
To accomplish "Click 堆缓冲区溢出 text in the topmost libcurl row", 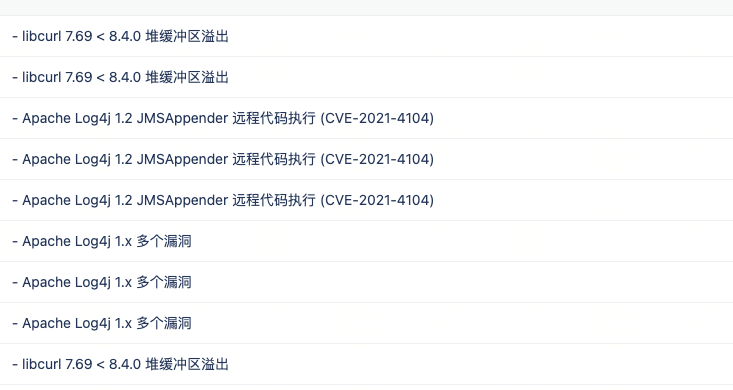I will [x=187, y=36].
